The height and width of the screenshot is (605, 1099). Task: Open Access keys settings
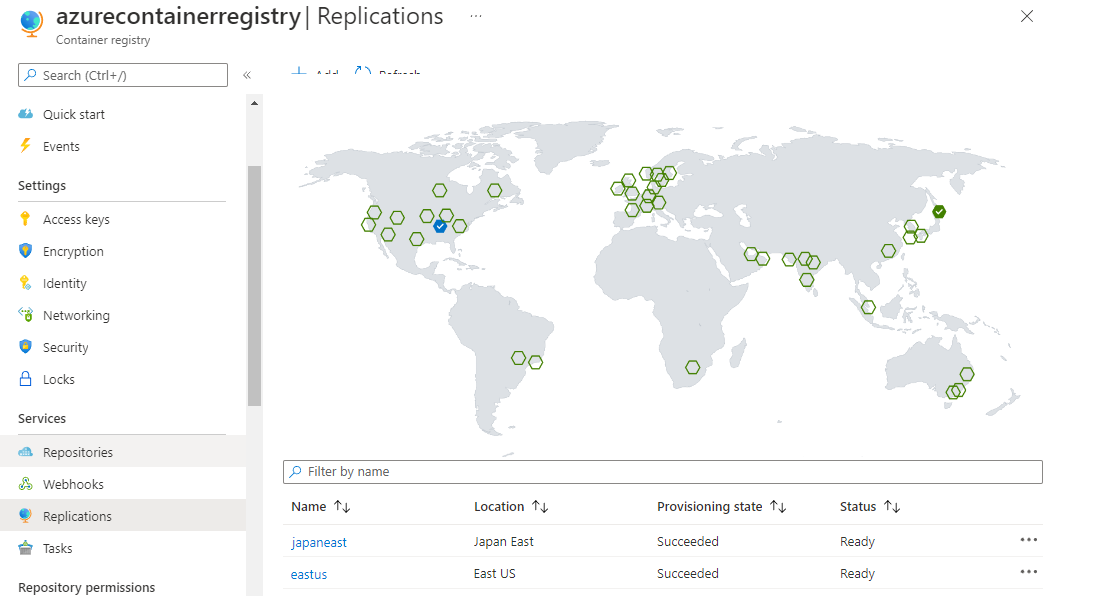tap(76, 219)
